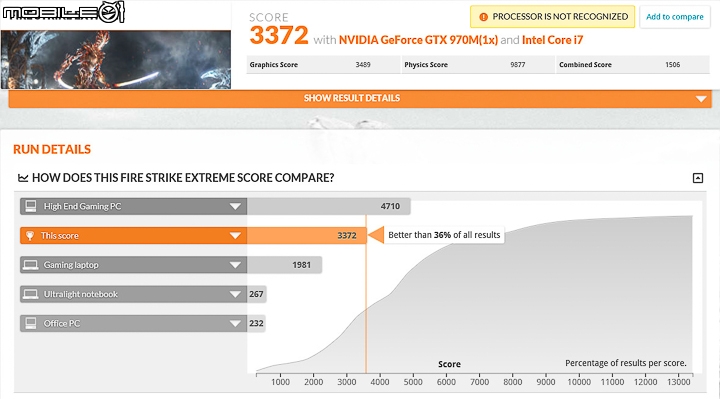Viewport: 720px width, 399px height.
Task: Click Better than 36% of all results tooltip
Action: tap(444, 235)
